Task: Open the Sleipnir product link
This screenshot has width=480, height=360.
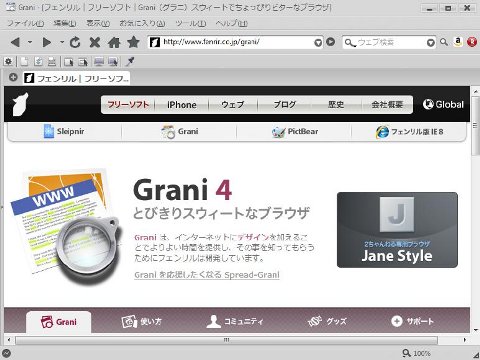Action: tap(64, 131)
